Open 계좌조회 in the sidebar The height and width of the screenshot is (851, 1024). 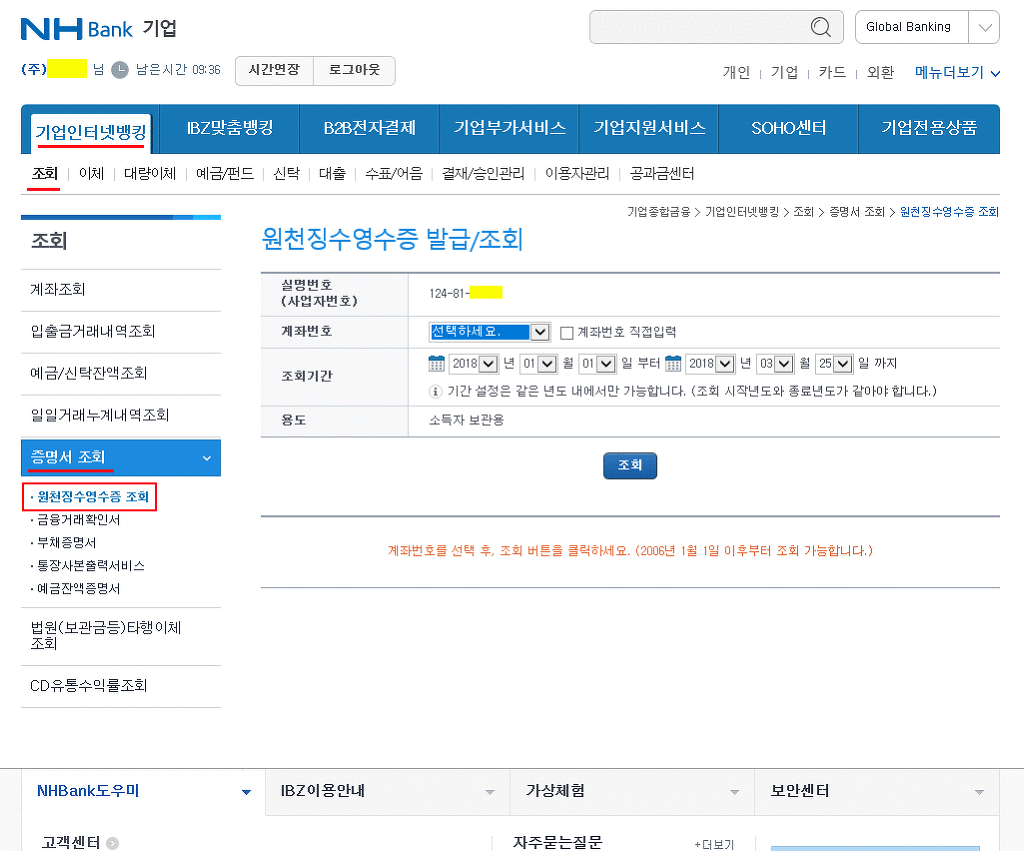coord(121,290)
